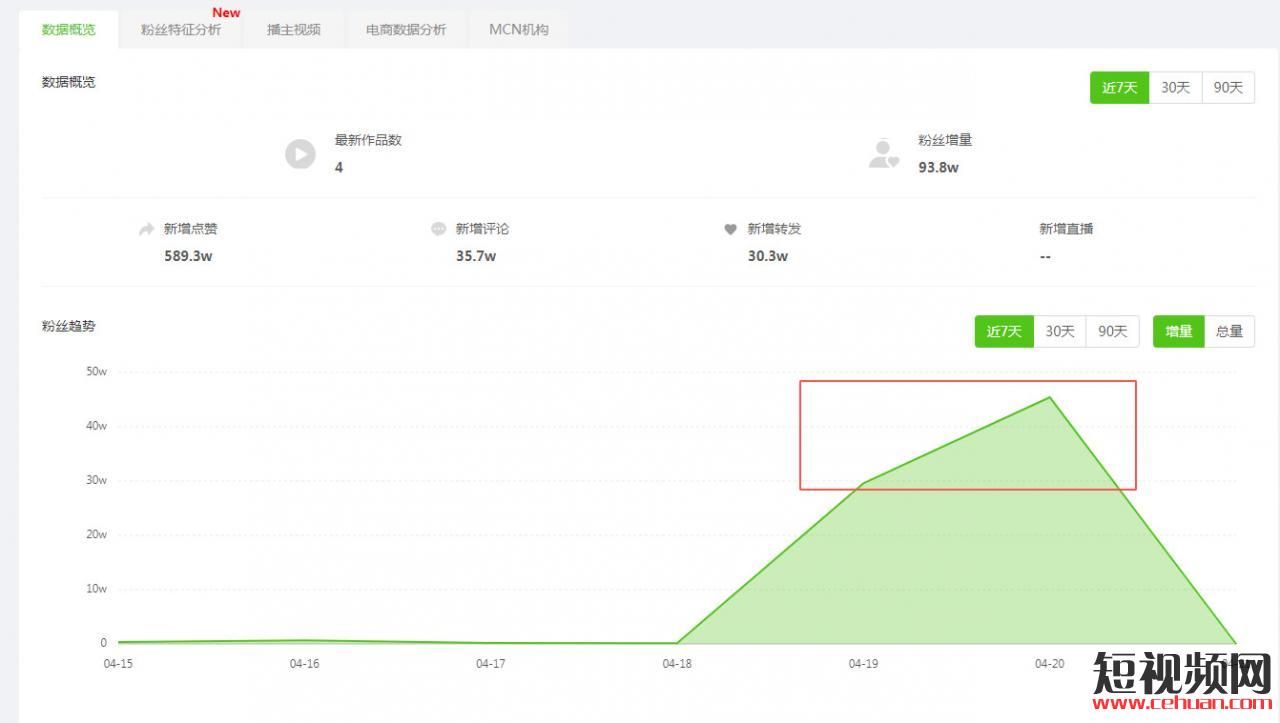Image resolution: width=1280 pixels, height=723 pixels.
Task: Click the follower icon beside 粉丝增量
Action: (883, 154)
